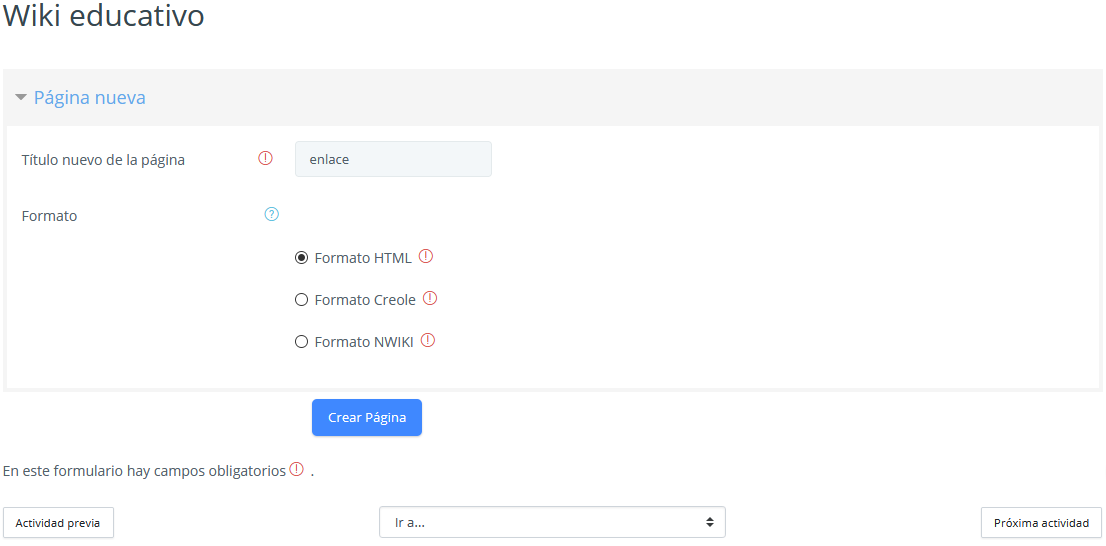Click the Título nuevo de la página label

(x=103, y=160)
